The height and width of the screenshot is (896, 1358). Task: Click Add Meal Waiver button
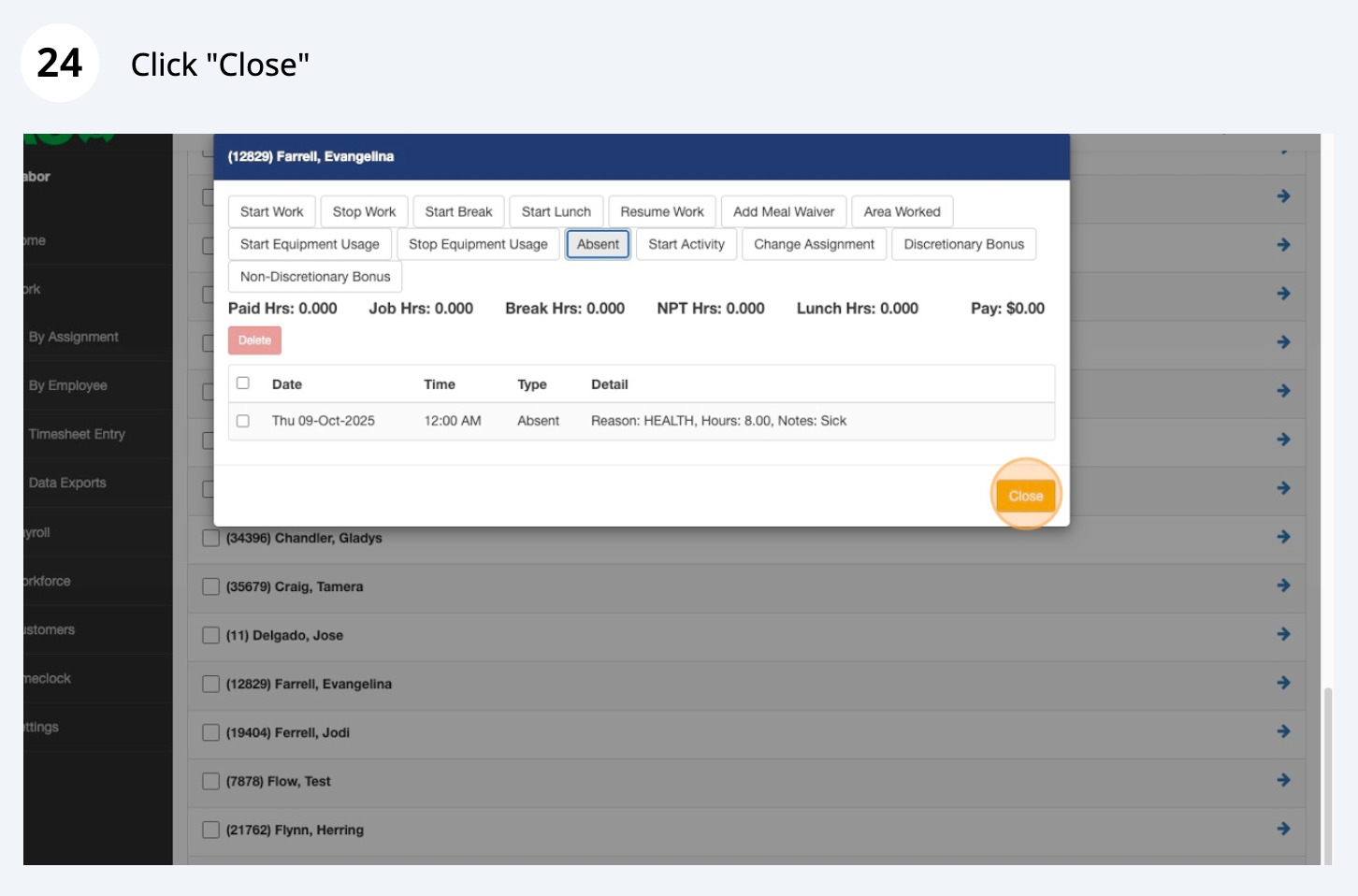pos(784,211)
